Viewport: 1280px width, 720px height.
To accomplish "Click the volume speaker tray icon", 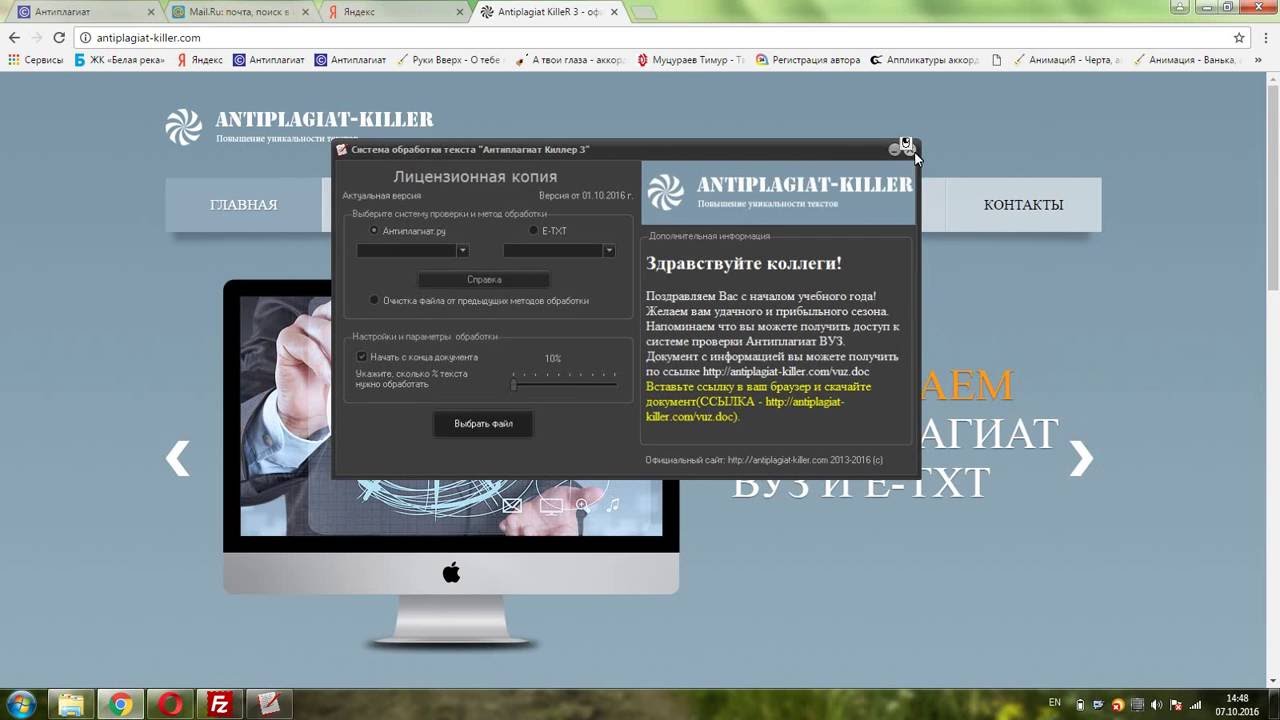I will click(x=1157, y=704).
